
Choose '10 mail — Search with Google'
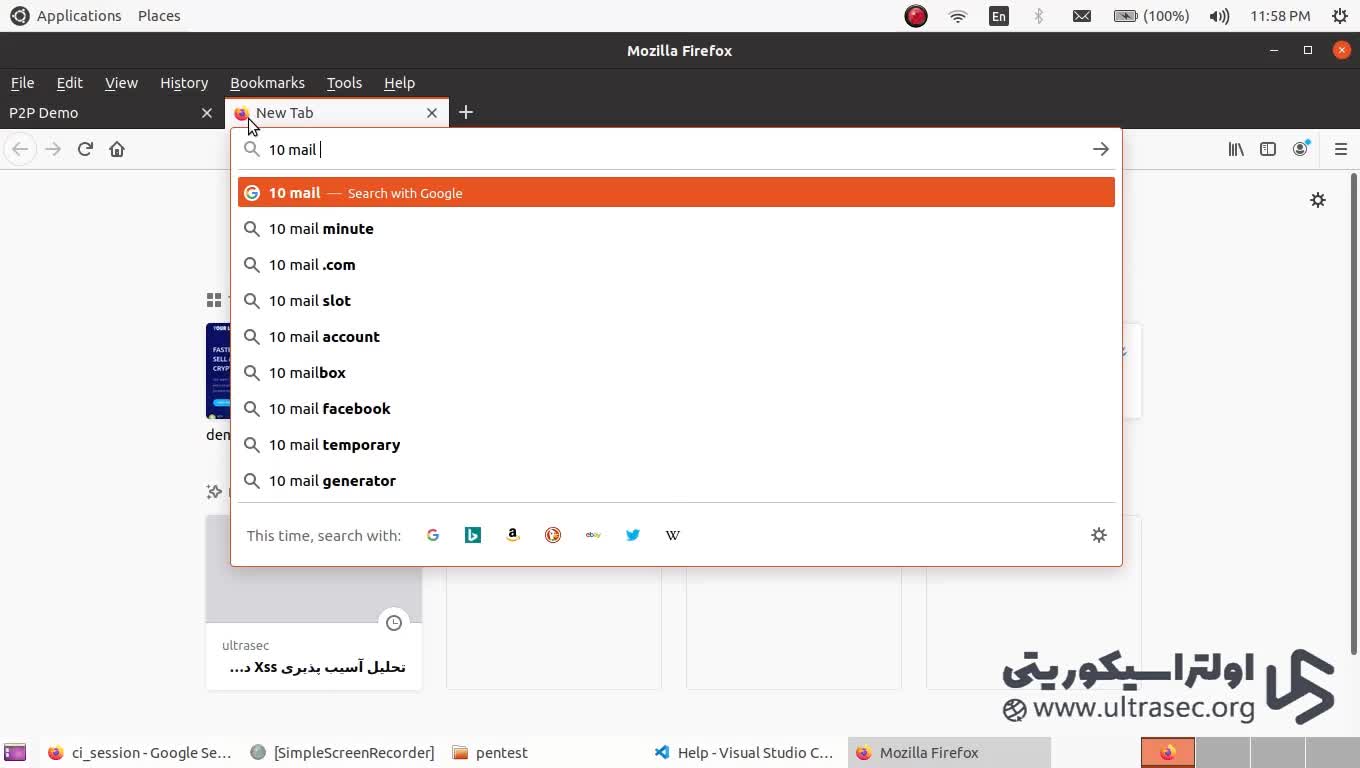[x=676, y=193]
